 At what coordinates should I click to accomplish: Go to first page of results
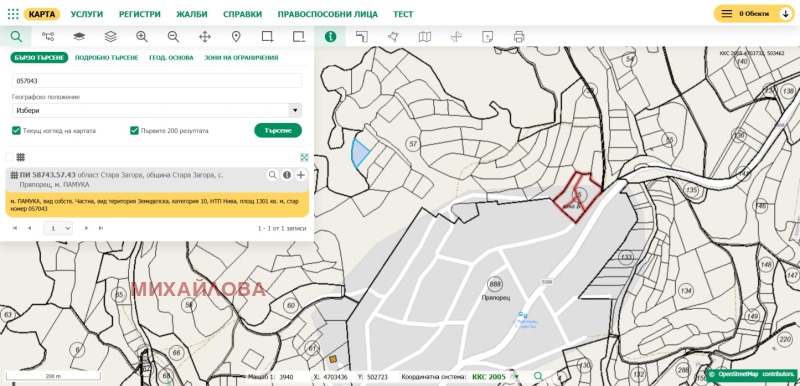(x=15, y=228)
